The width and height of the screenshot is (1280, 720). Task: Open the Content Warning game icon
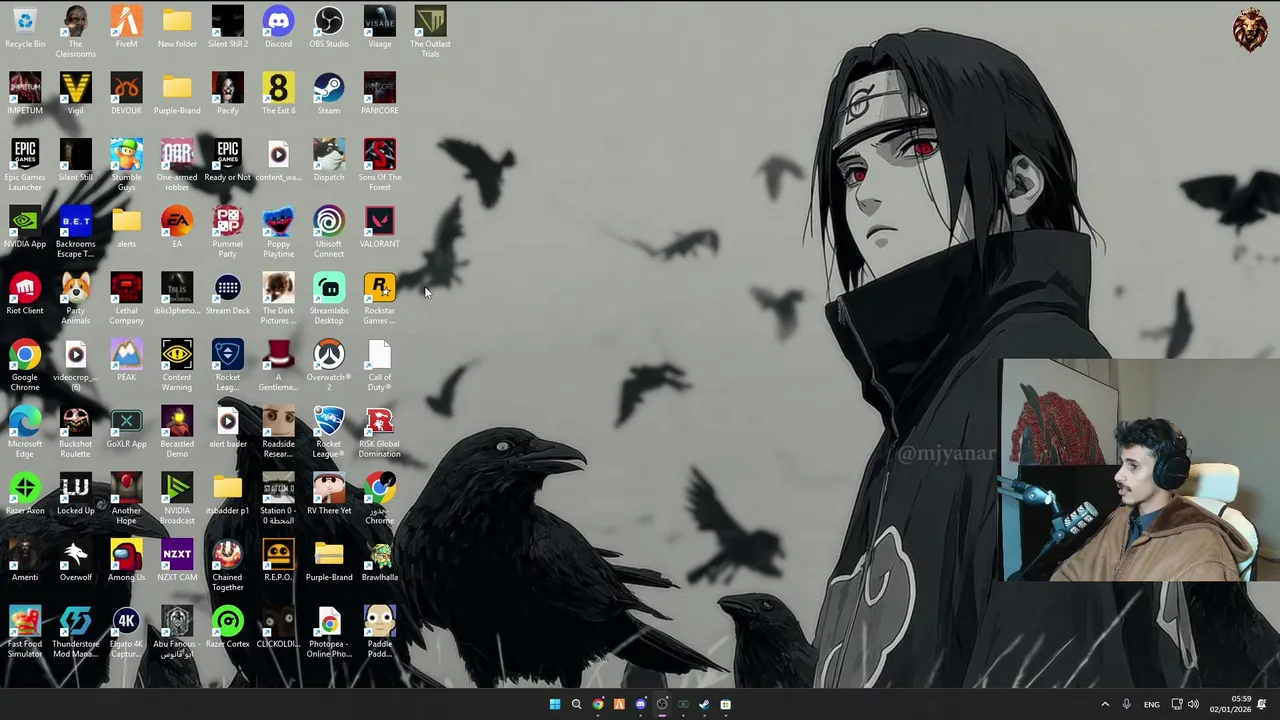pyautogui.click(x=177, y=366)
